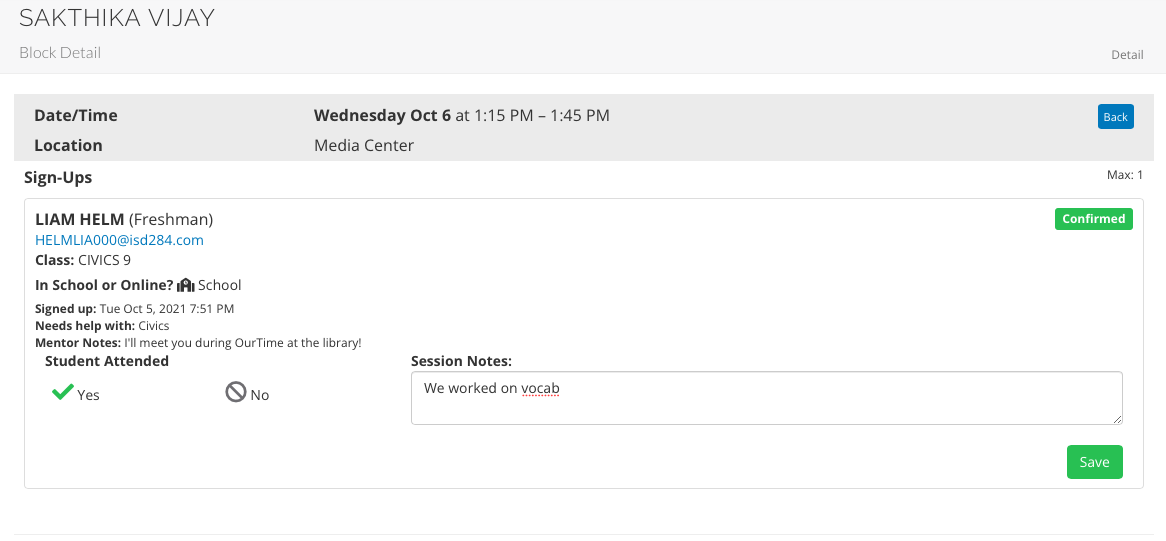The height and width of the screenshot is (541, 1166).
Task: Click the No attendance circle-slash icon
Action: click(x=236, y=393)
